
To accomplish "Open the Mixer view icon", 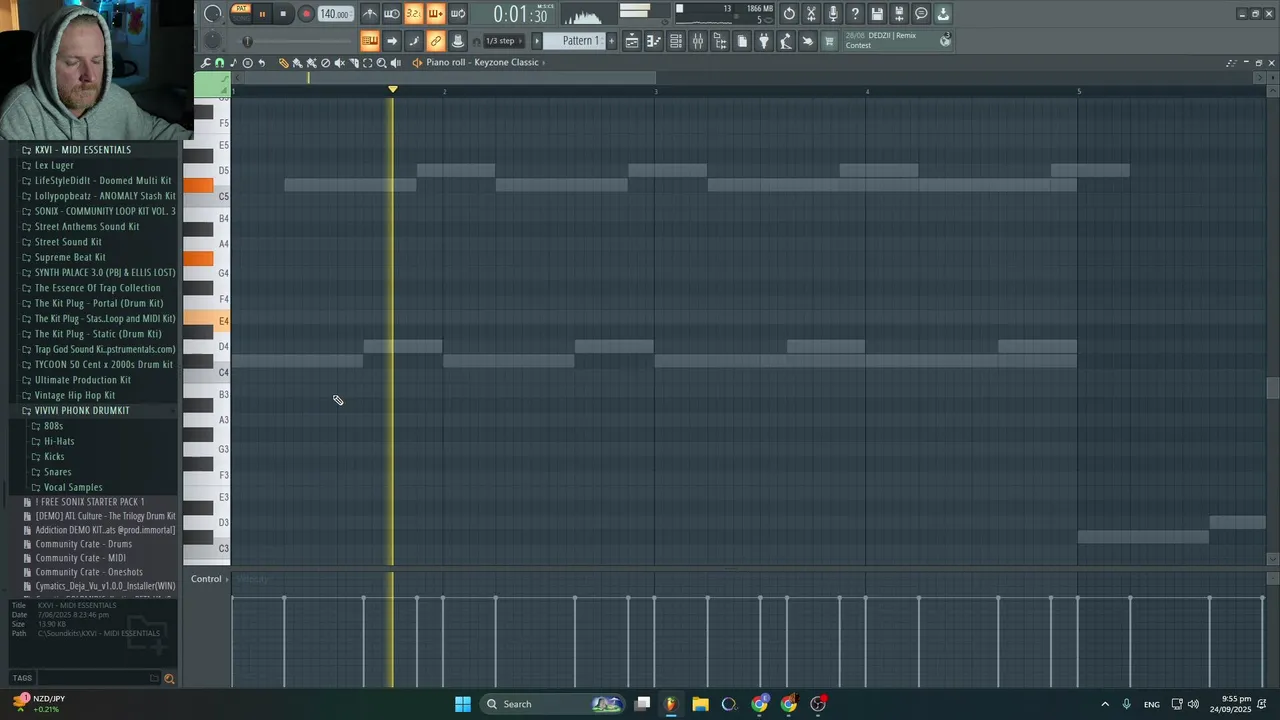I will [x=698, y=41].
